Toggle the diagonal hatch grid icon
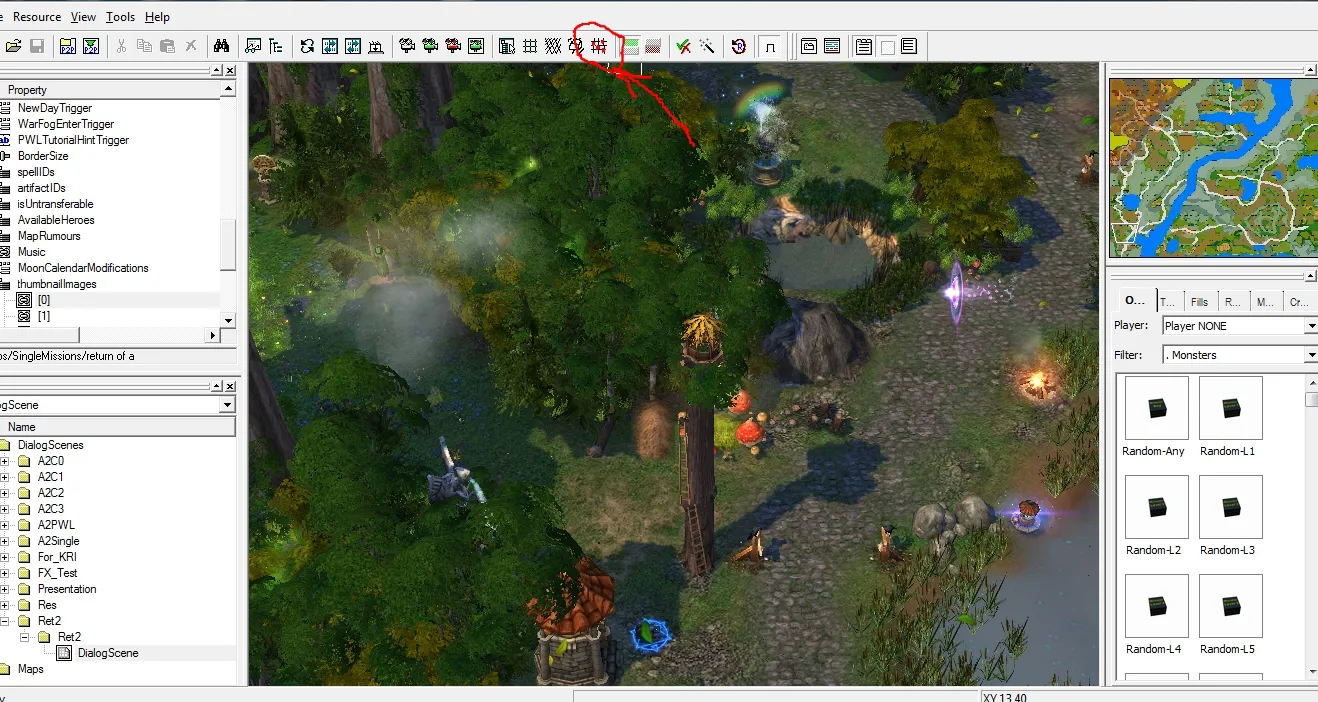This screenshot has height=702, width=1318. (553, 46)
